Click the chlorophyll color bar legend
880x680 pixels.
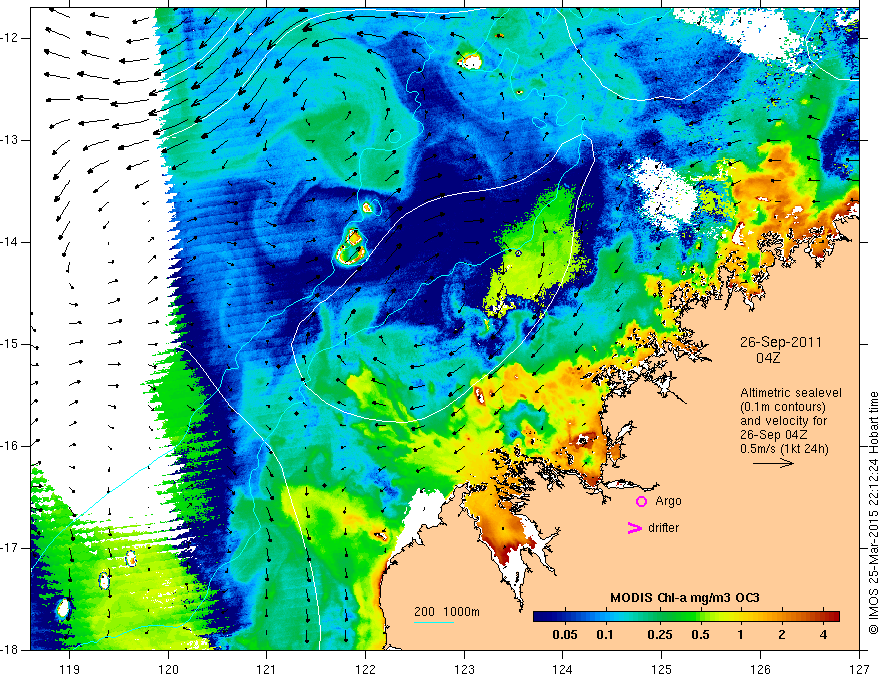686,617
